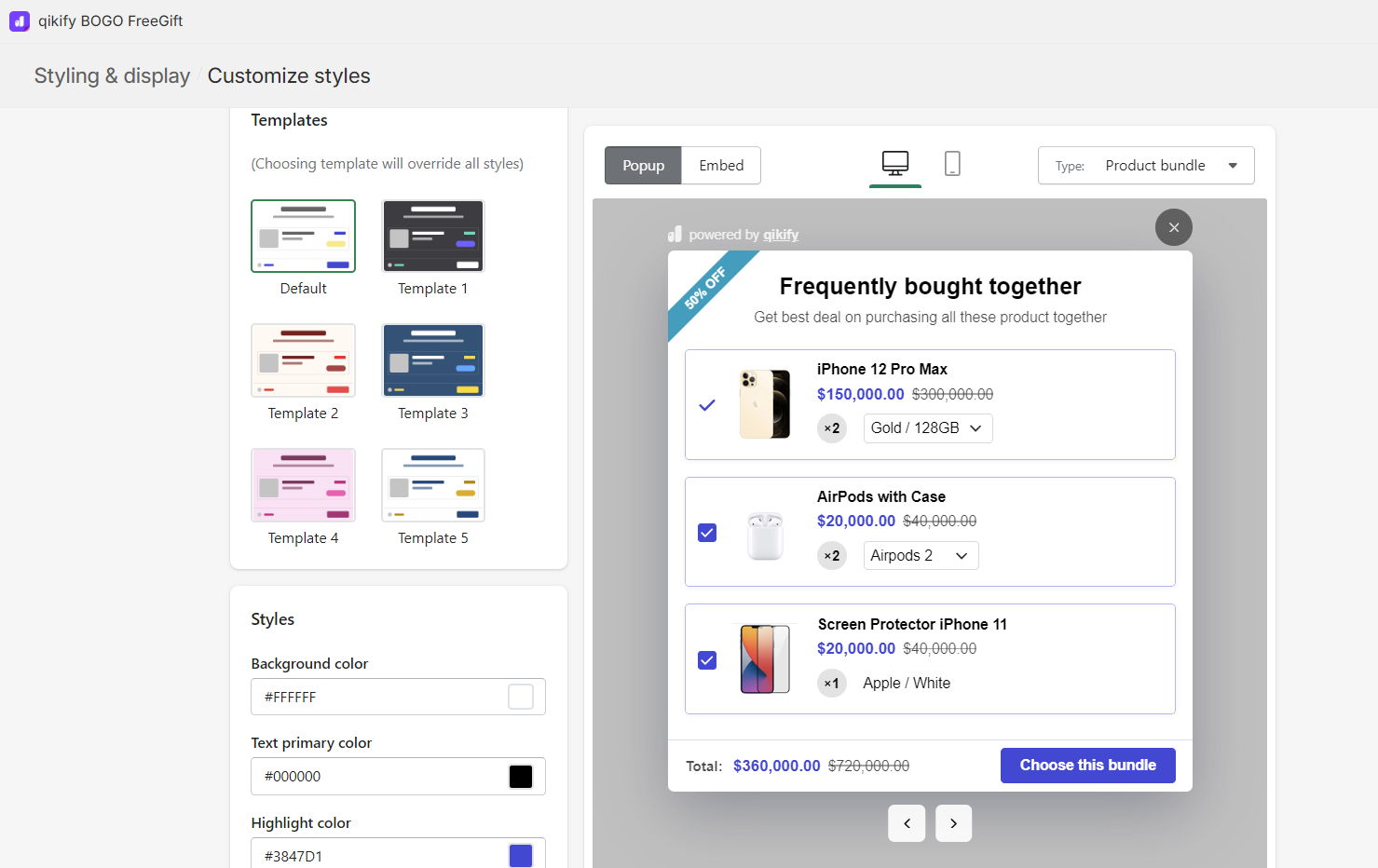
Task: Click the AirPods with Case product image
Action: 765,536
